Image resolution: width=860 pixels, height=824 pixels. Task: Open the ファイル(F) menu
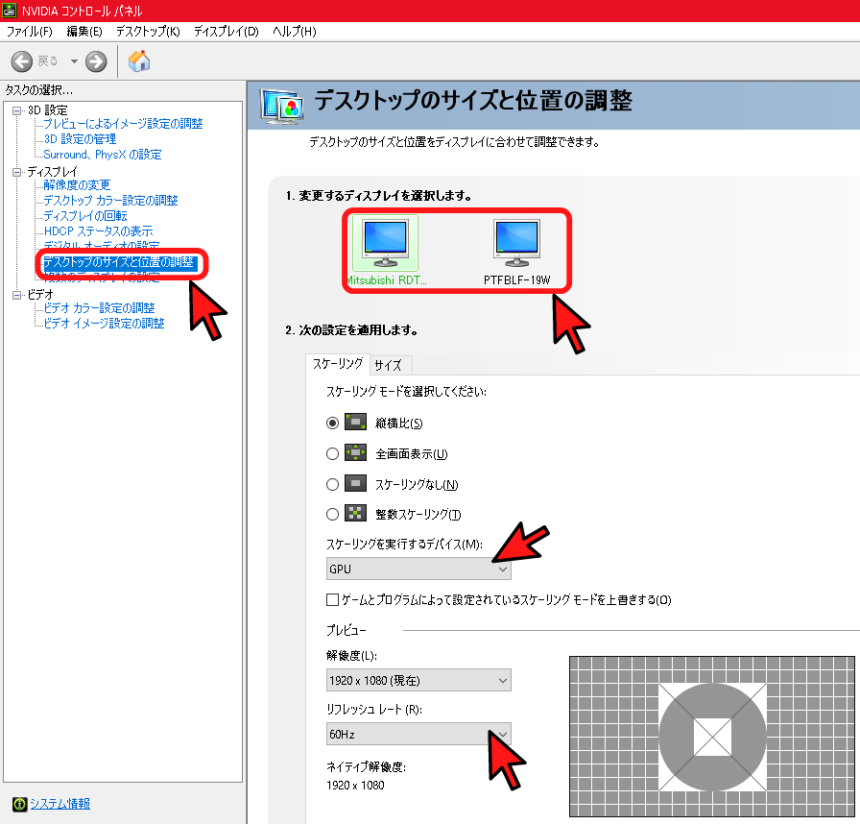pos(30,31)
